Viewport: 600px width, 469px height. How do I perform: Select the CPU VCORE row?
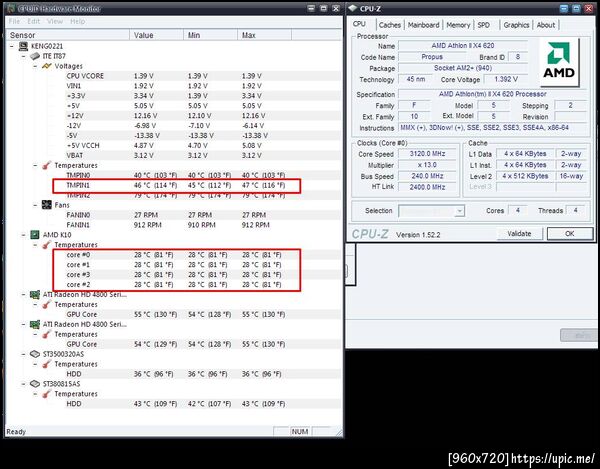pos(203,76)
